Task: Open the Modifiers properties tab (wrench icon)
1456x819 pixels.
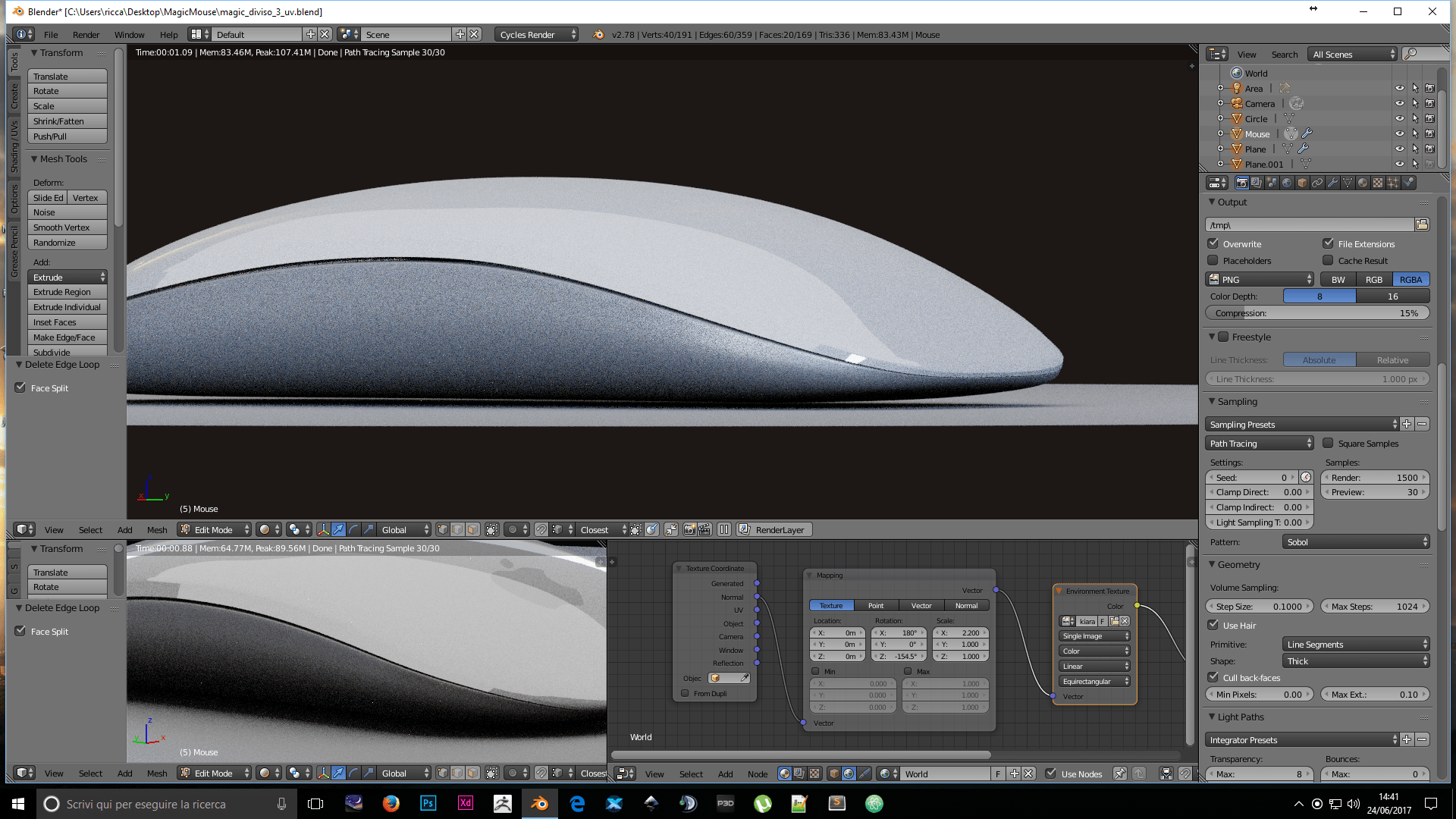Action: click(x=1332, y=183)
